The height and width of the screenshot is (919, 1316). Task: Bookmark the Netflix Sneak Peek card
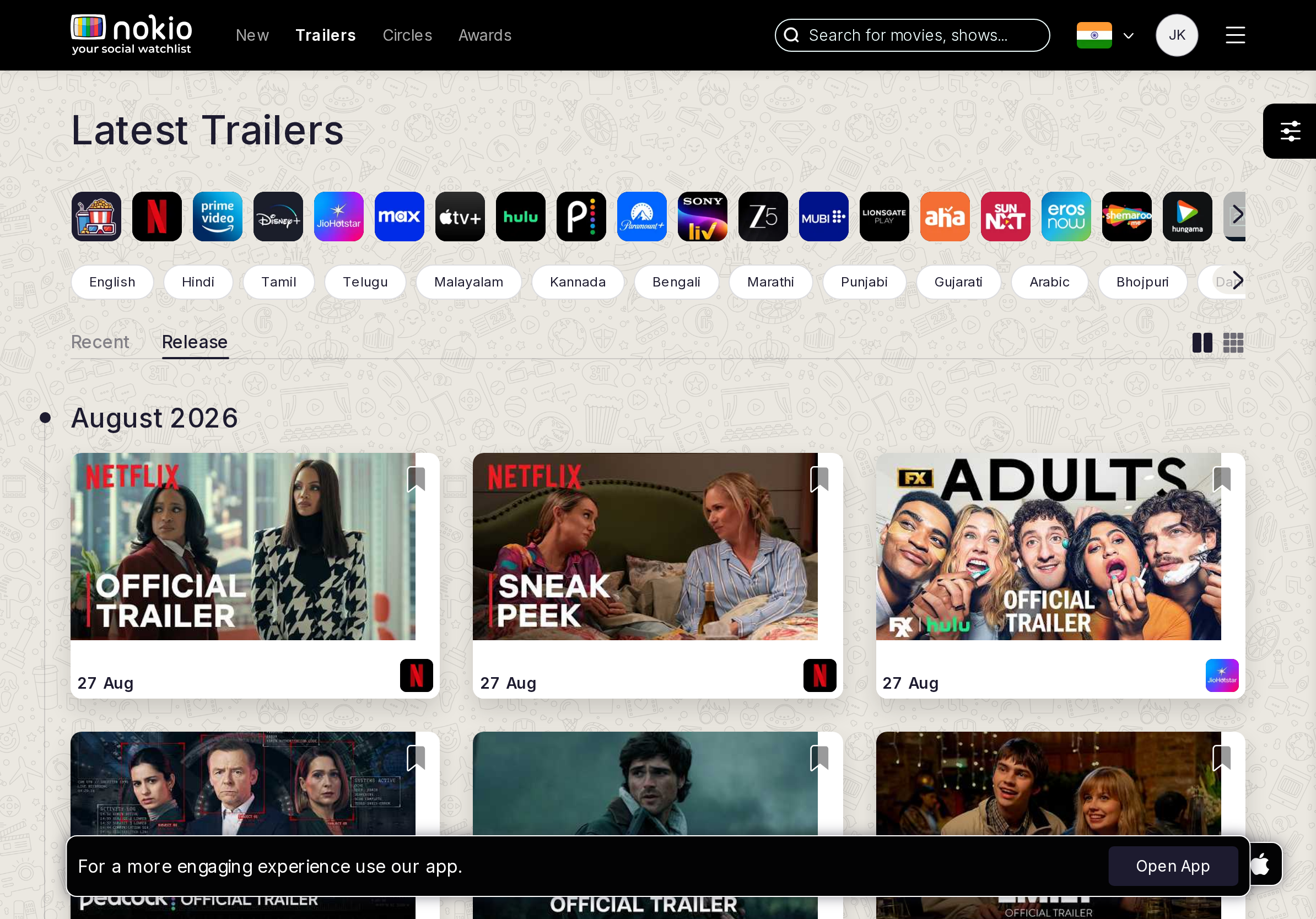click(x=819, y=479)
